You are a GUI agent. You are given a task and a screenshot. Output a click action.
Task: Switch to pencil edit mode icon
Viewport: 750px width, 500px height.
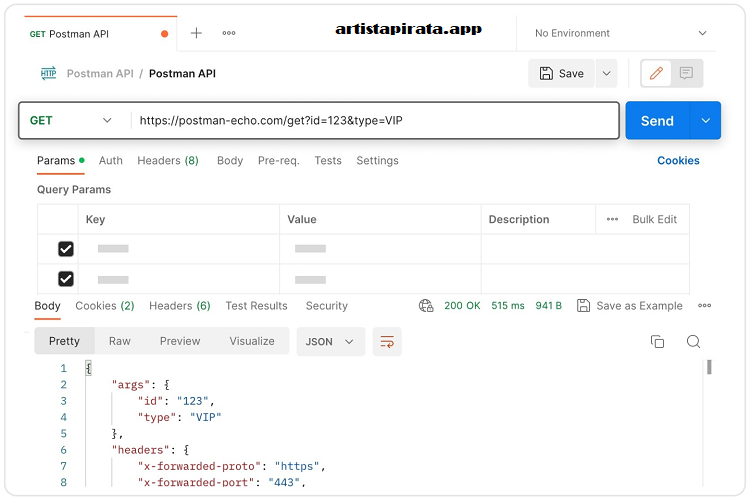656,73
